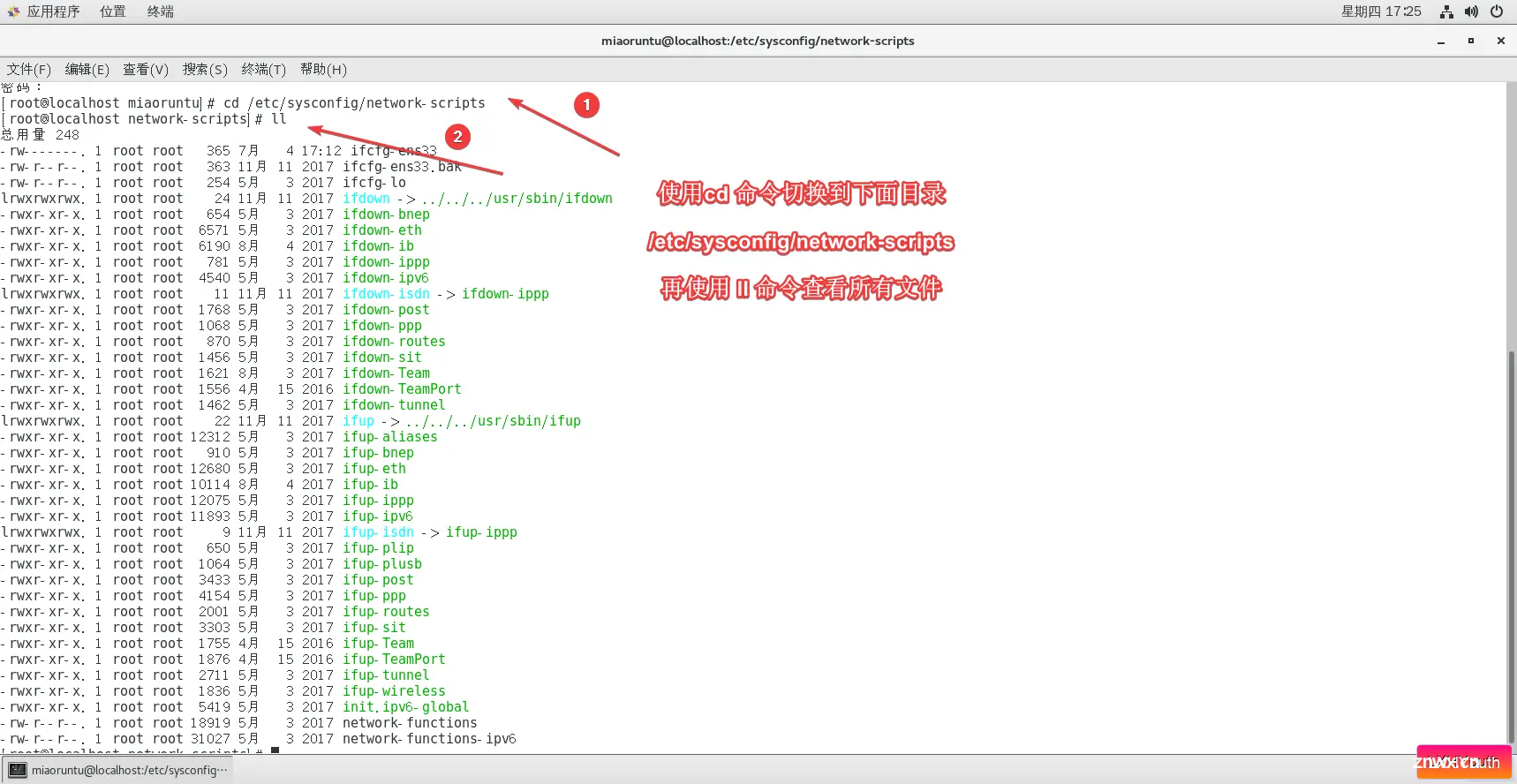Click the 总用量 248 line
Screen dimensions: 1517x784
(x=40, y=135)
